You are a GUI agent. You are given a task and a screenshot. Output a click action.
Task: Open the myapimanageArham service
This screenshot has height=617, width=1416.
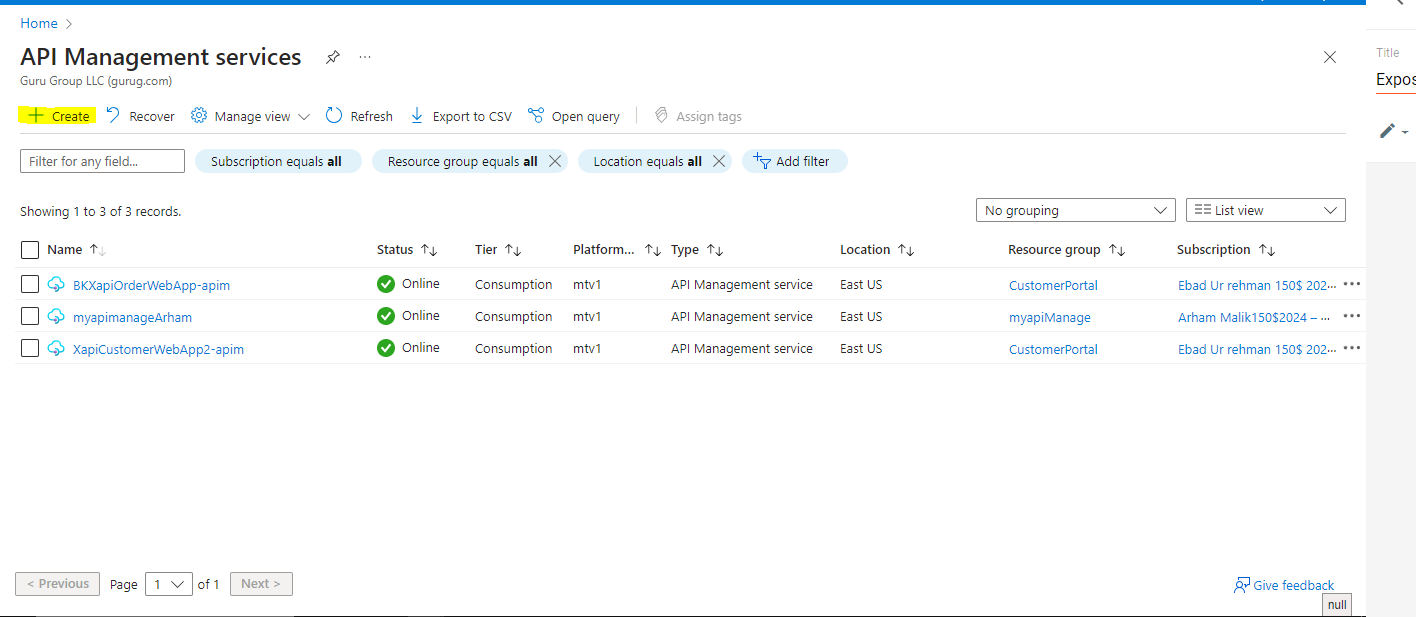tap(132, 317)
